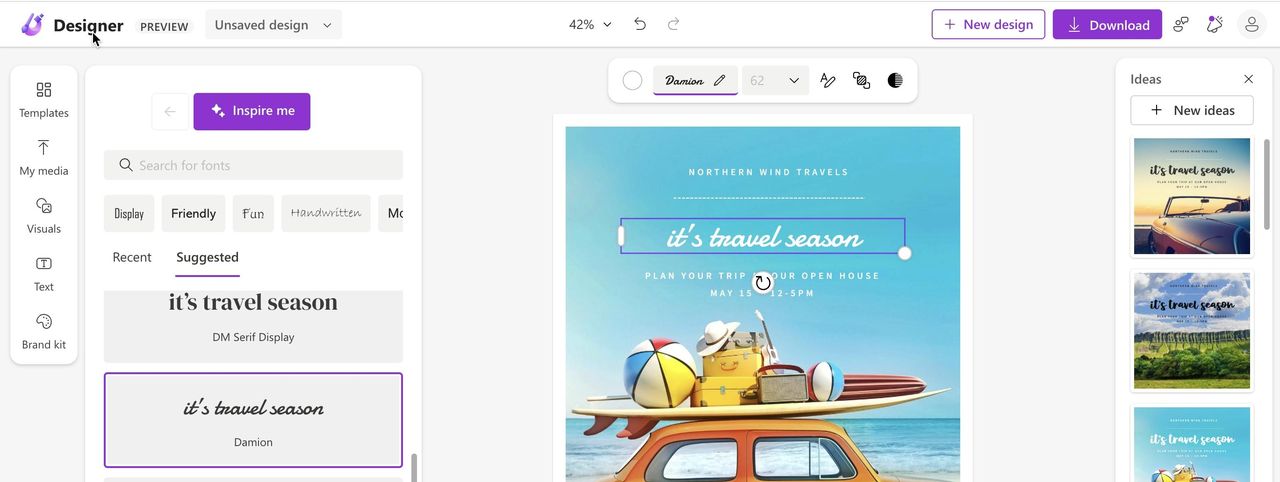Open the white text color swatch

click(632, 81)
